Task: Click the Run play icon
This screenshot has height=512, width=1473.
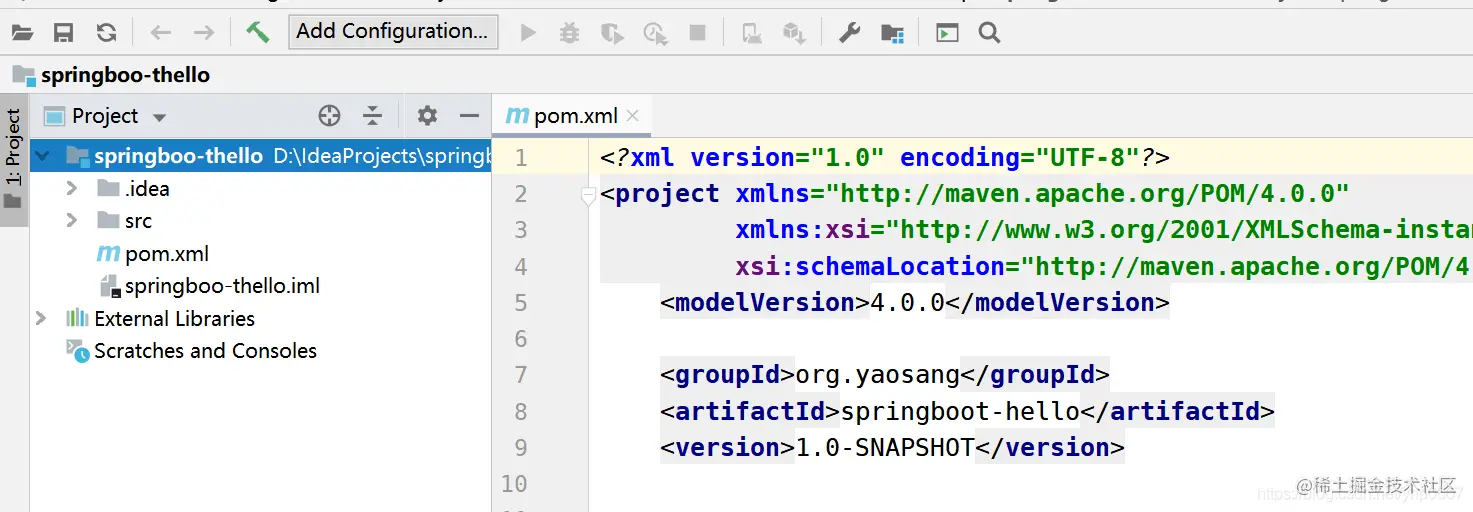Action: pyautogui.click(x=529, y=33)
